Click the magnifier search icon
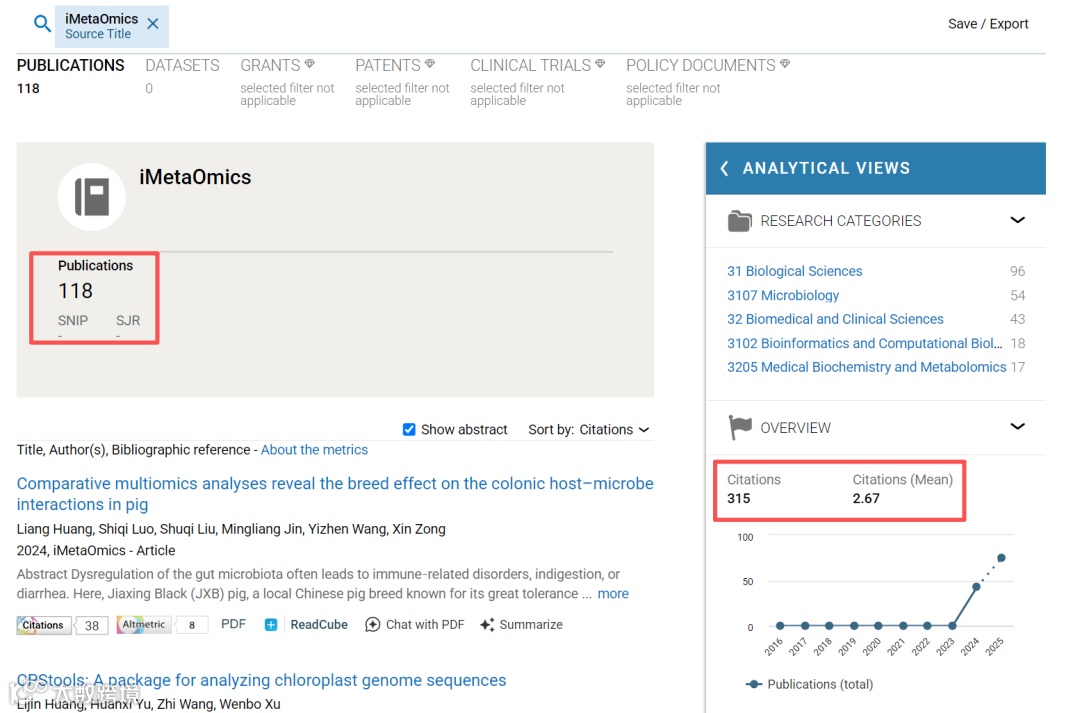1080x713 pixels. coord(42,23)
